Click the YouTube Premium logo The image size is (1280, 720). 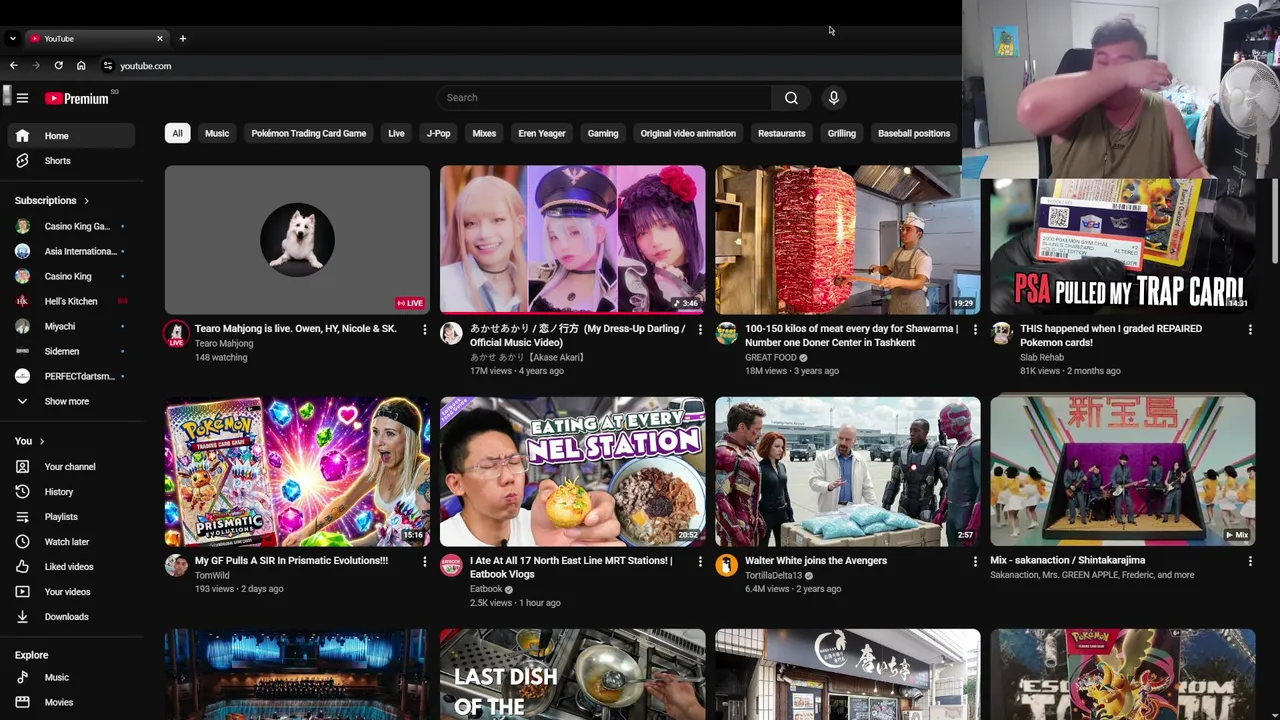coord(77,98)
